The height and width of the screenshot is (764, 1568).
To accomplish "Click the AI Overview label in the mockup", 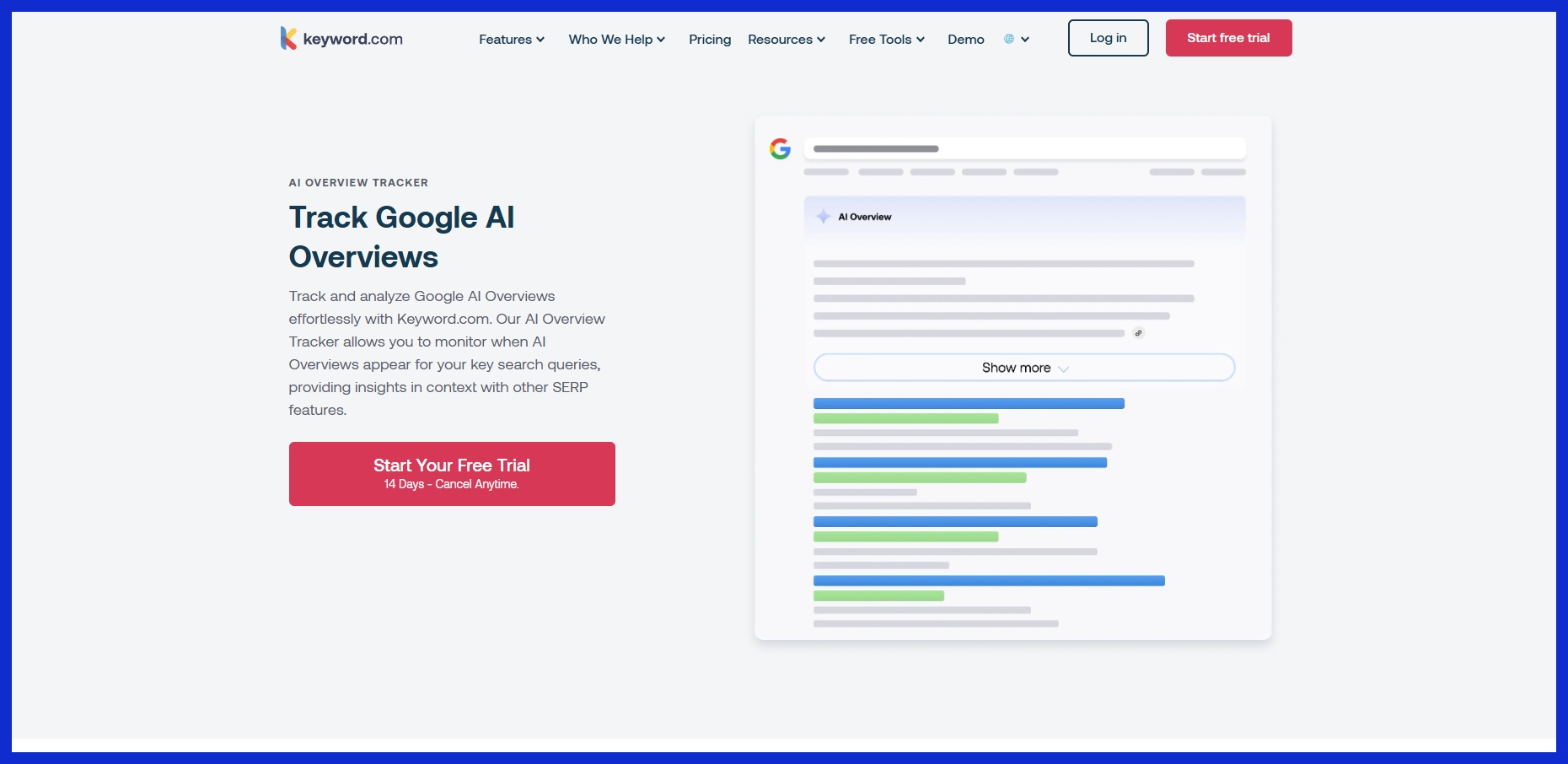I will (863, 216).
